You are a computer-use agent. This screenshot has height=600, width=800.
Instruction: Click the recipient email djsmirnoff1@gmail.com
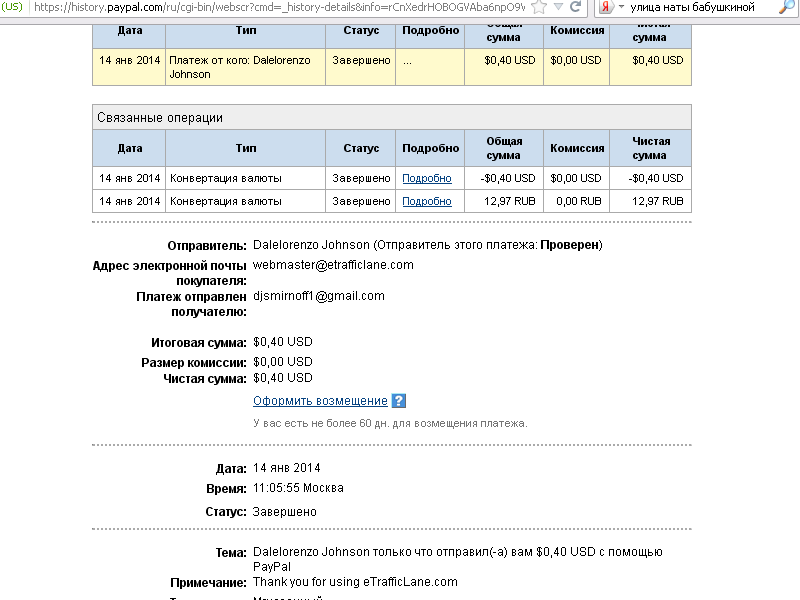coord(319,296)
